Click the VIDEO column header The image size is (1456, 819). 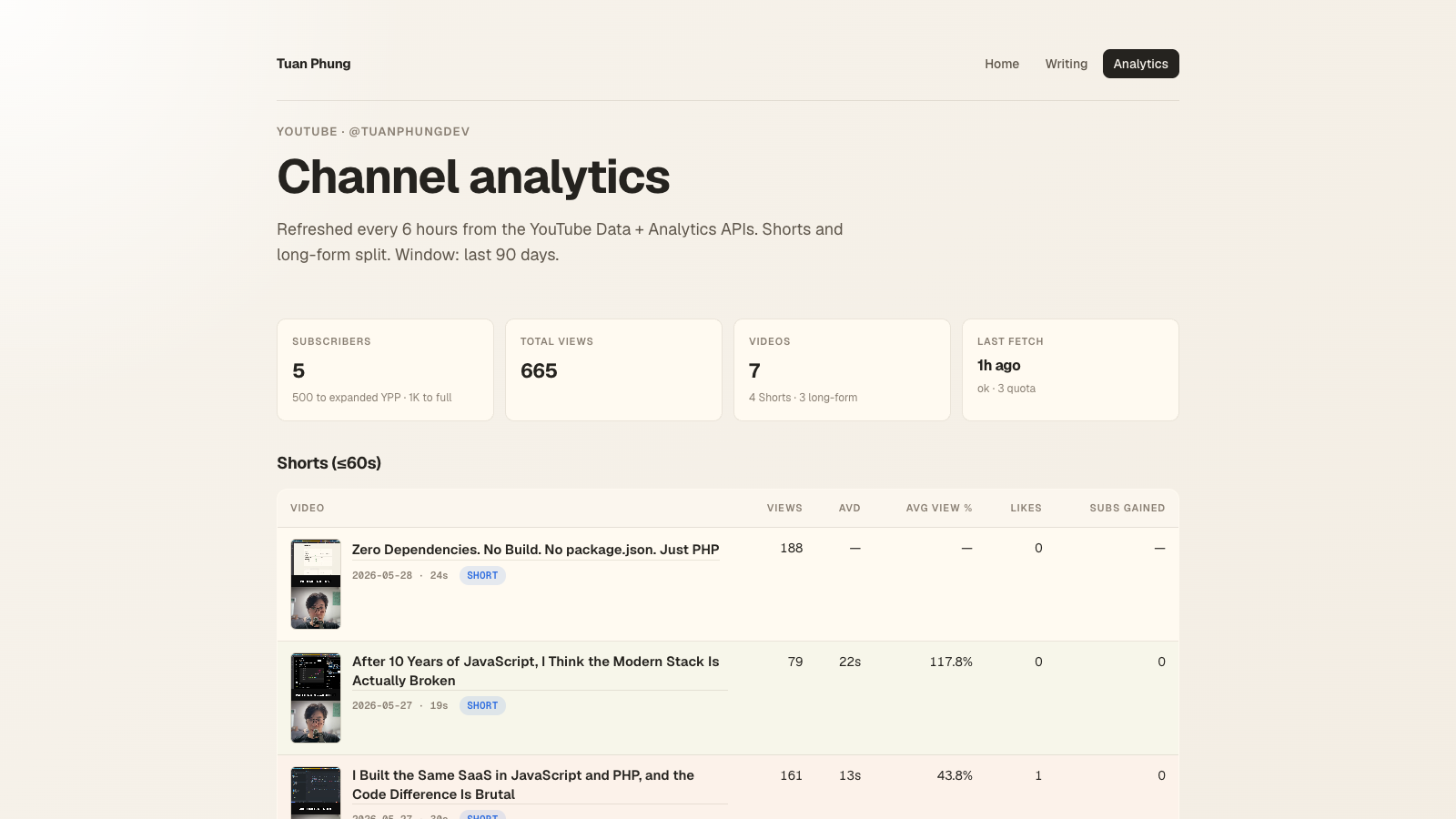pyautogui.click(x=308, y=508)
